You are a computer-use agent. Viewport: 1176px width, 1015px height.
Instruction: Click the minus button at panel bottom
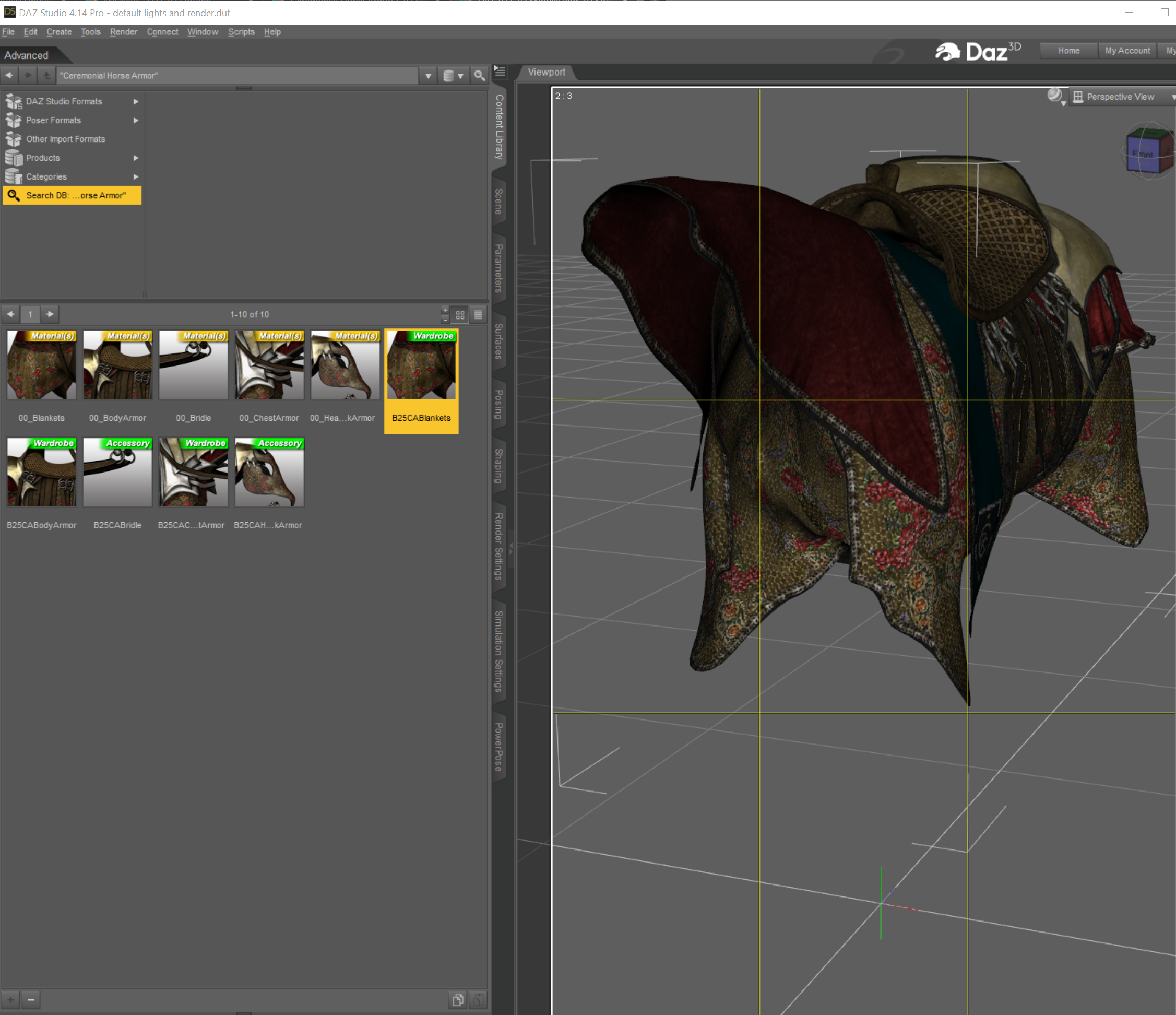coord(31,1000)
